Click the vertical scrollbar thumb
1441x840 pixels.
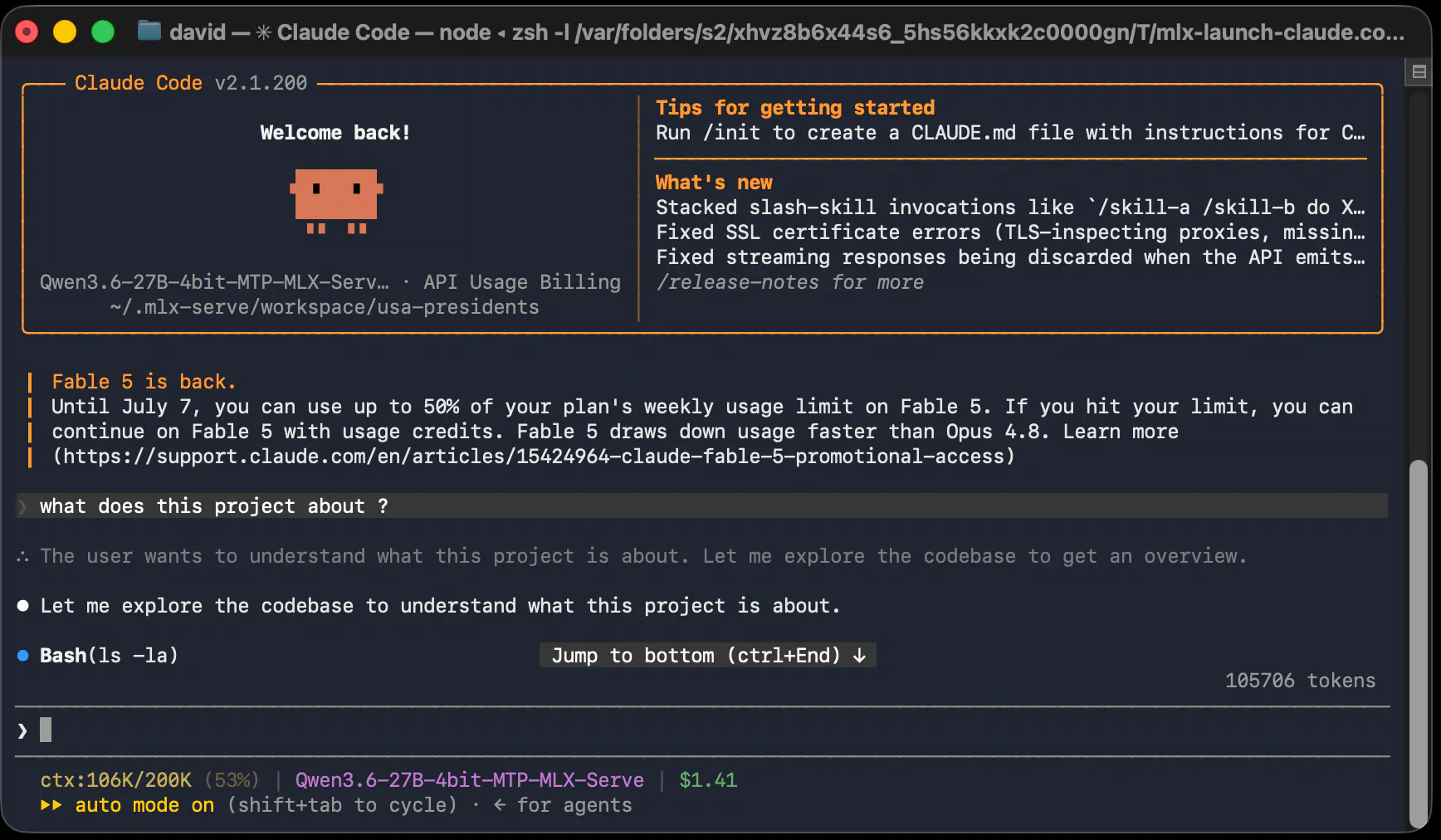(1419, 643)
